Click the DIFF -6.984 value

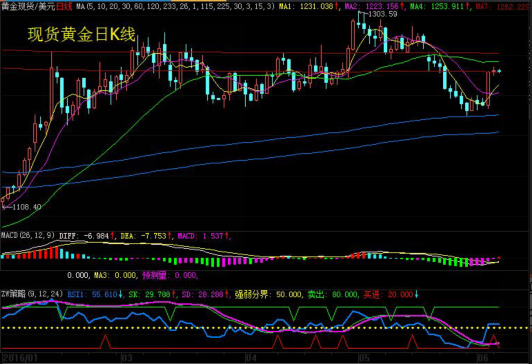86,236
